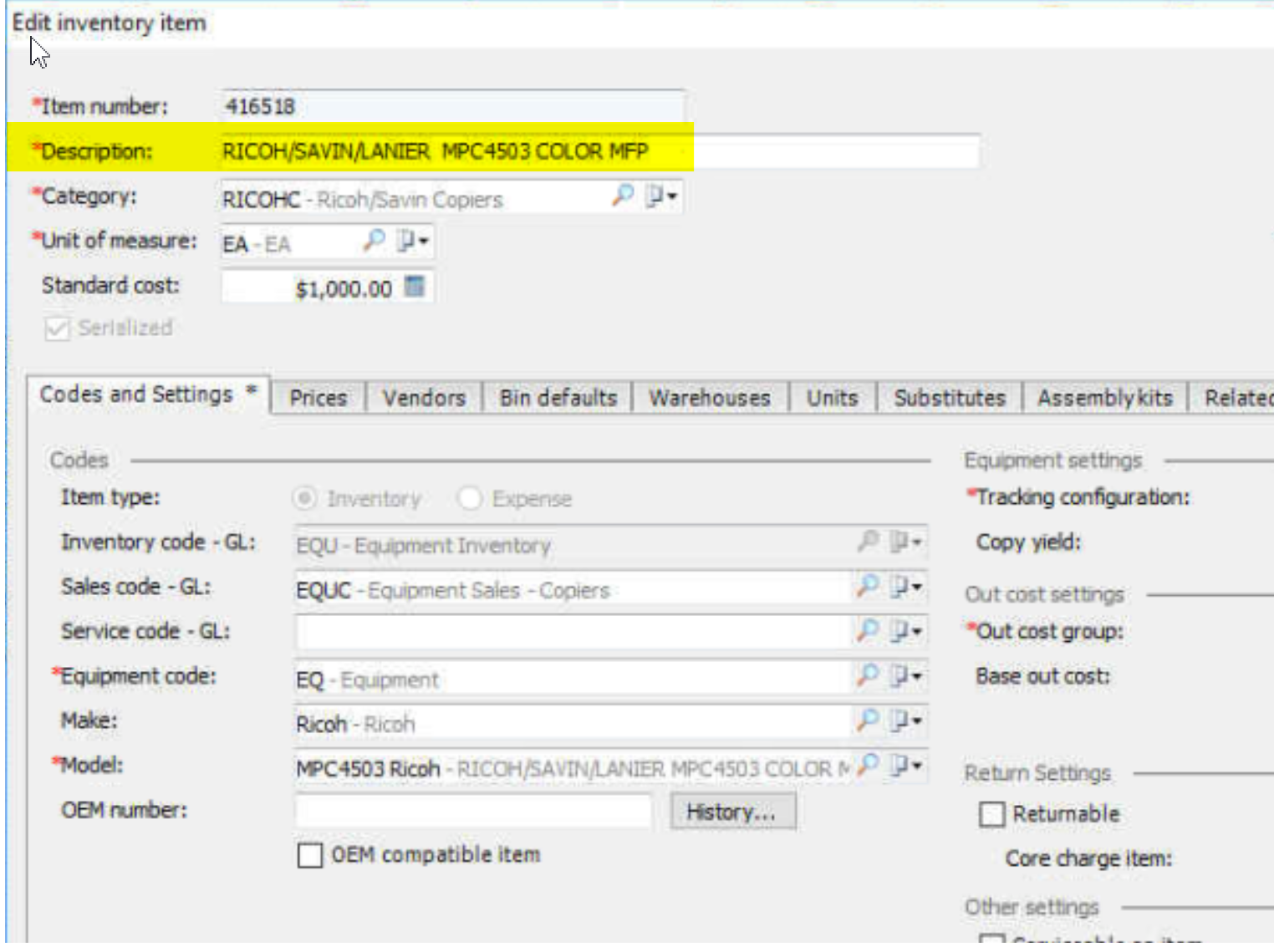1274x952 pixels.
Task: Switch to Assembly kits tab
Action: coord(1105,398)
